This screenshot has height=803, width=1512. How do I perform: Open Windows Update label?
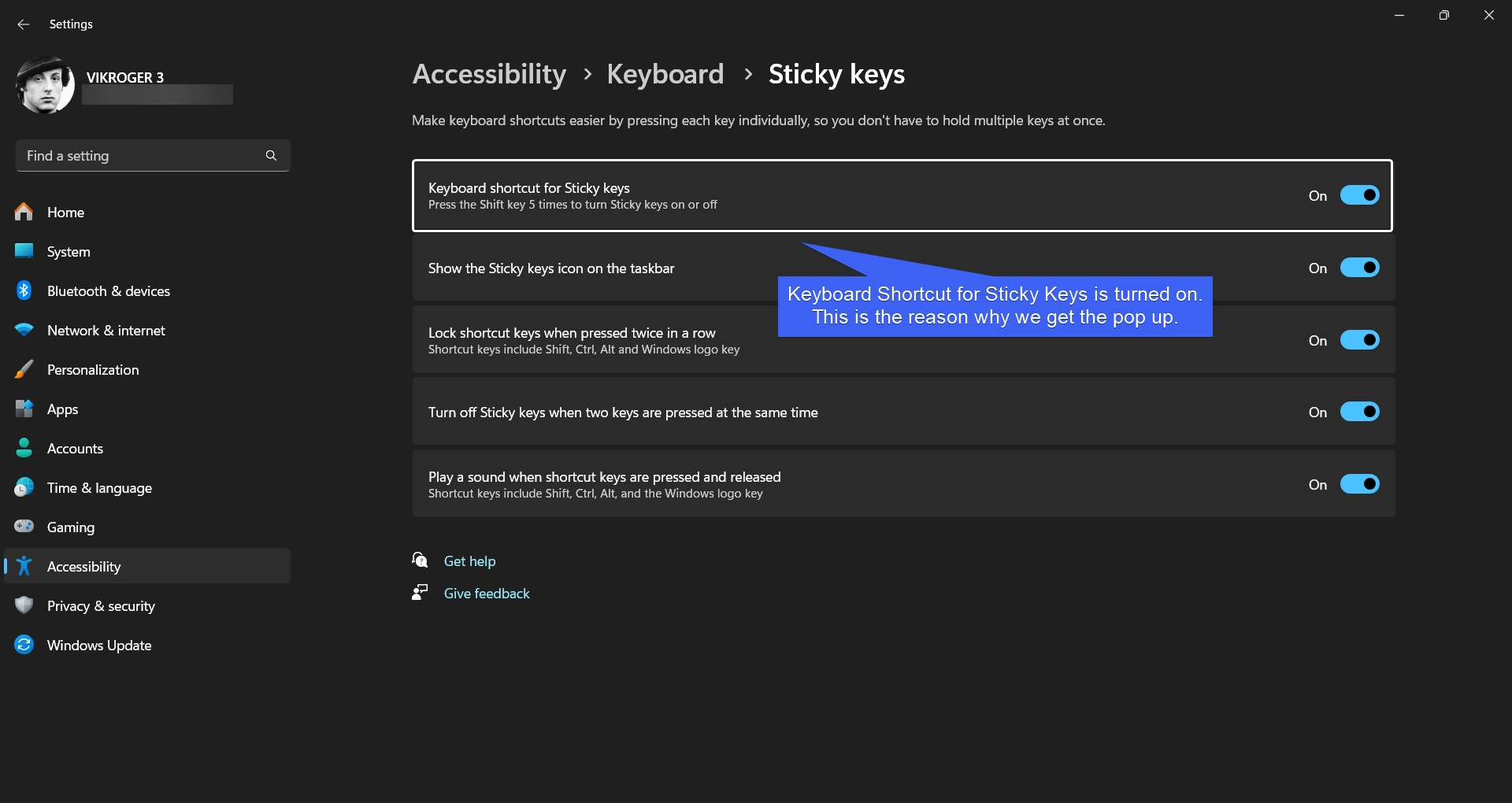point(99,646)
